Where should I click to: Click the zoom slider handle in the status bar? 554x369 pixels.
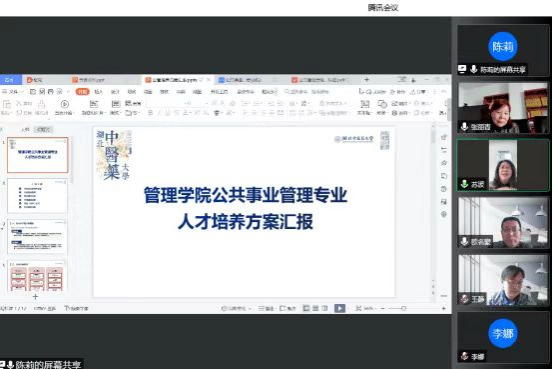coord(403,309)
